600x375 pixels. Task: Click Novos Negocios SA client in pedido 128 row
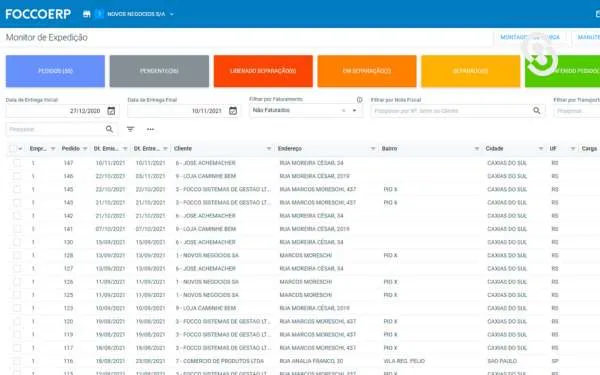coord(207,255)
